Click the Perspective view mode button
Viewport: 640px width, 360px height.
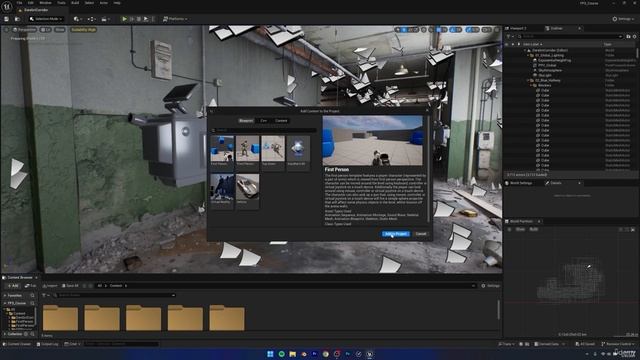24,30
